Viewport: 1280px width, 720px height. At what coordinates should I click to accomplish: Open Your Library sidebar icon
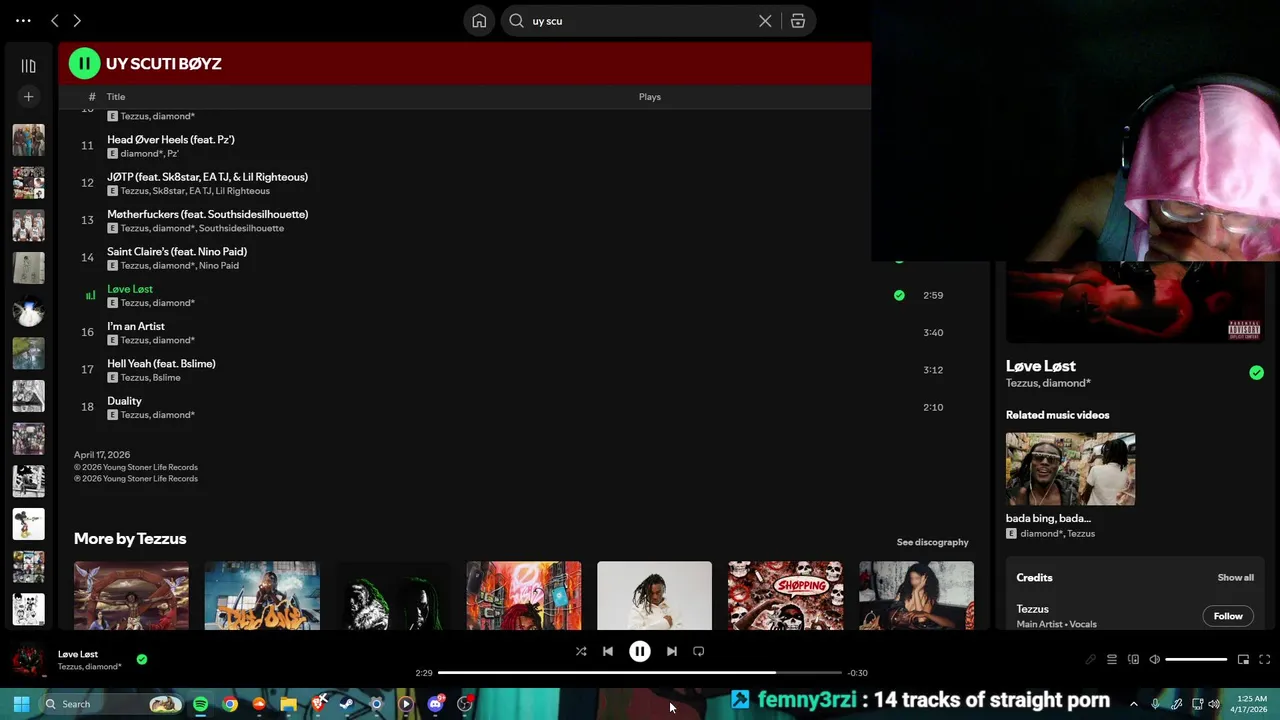(28, 66)
